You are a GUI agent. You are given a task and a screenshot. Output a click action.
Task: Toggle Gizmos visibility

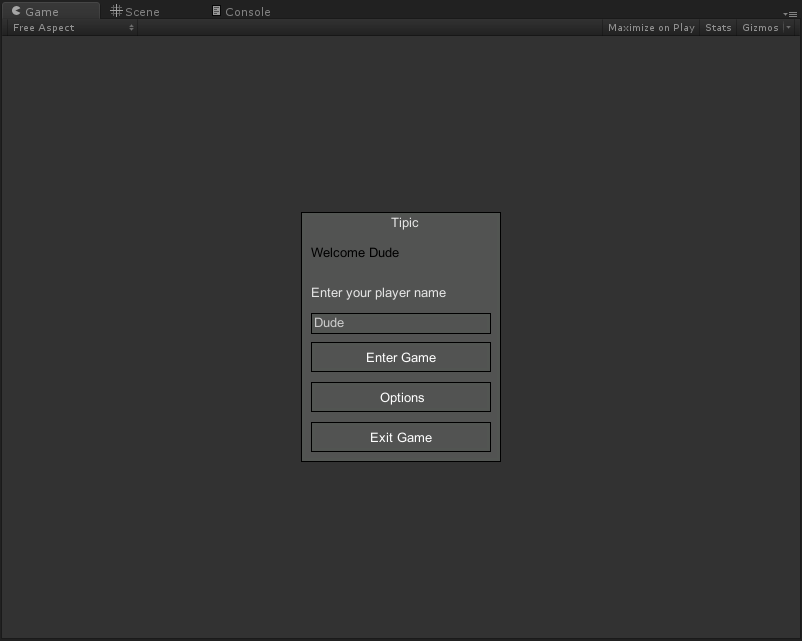(759, 27)
